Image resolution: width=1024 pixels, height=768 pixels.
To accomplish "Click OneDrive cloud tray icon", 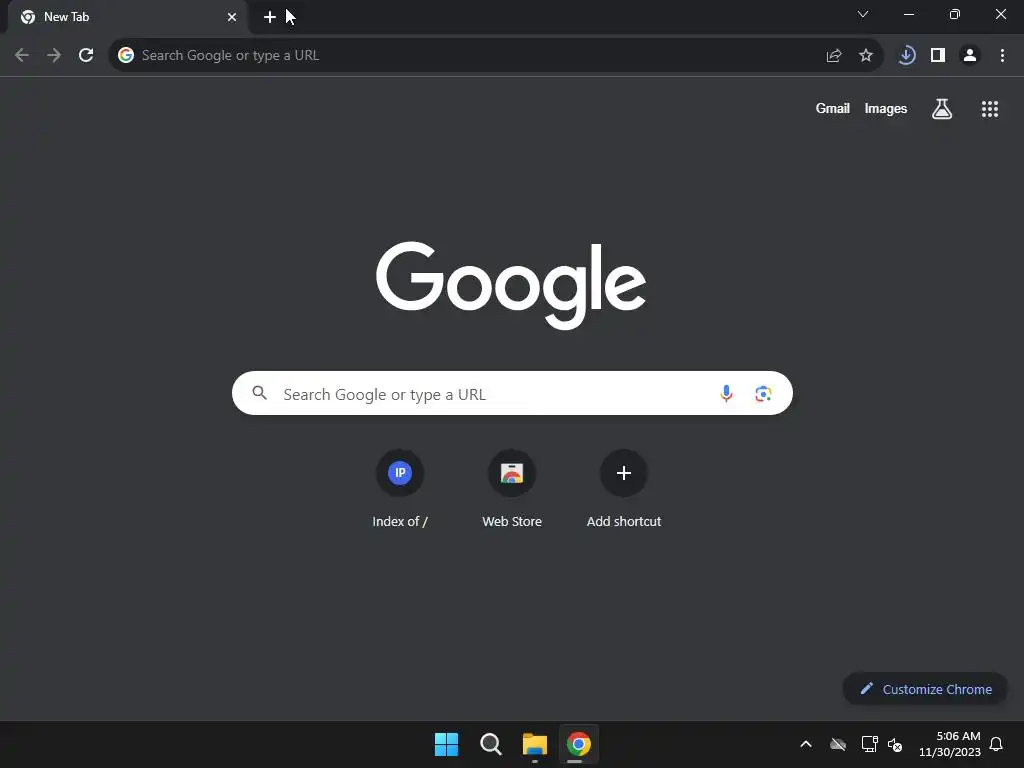I will [838, 744].
